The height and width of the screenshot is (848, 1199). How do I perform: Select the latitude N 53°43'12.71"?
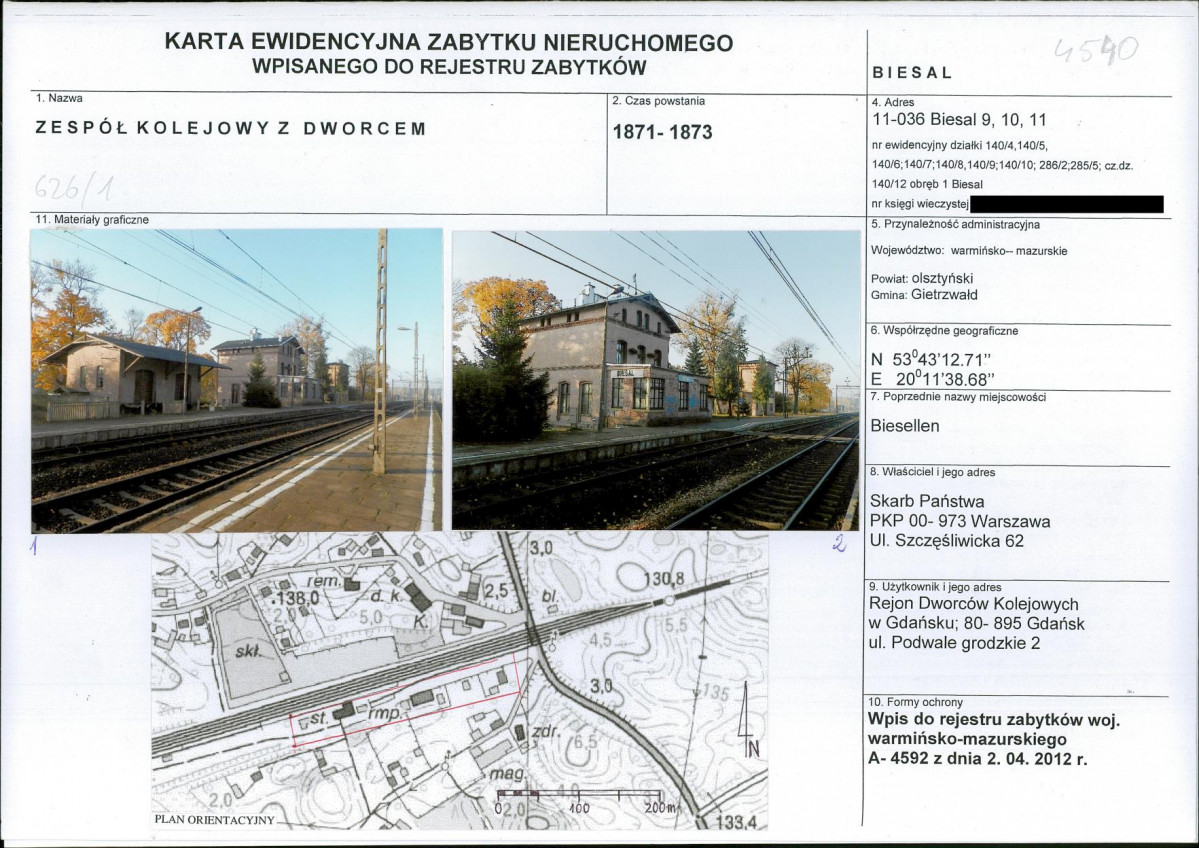click(x=931, y=359)
